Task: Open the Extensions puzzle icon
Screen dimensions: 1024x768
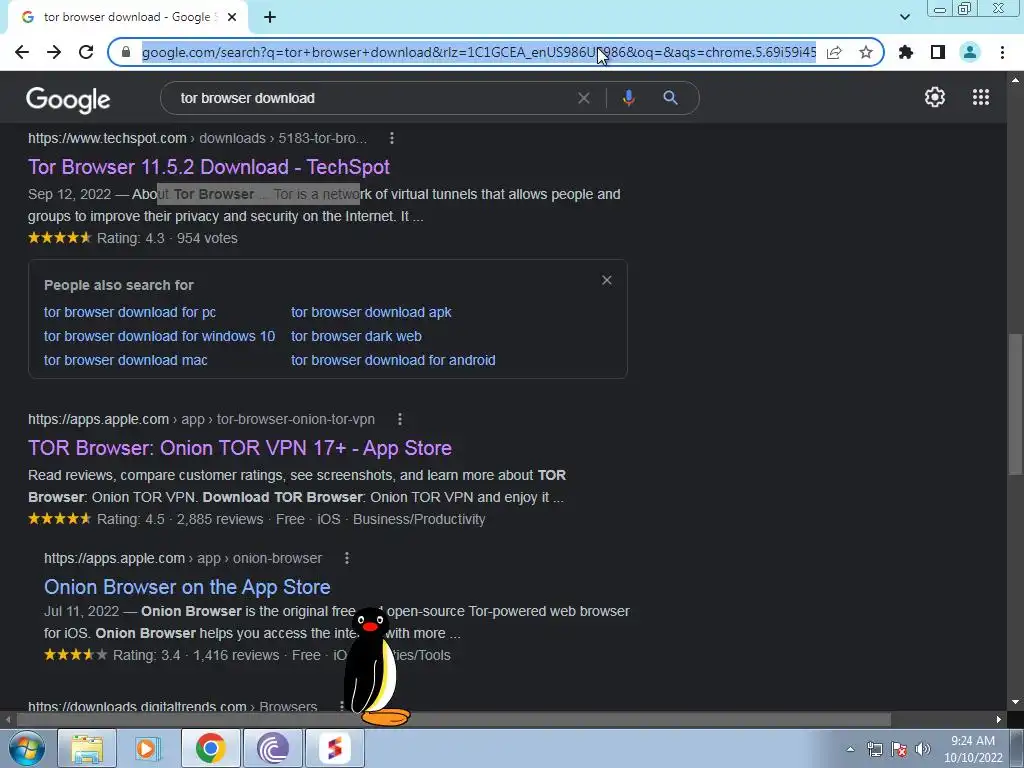Action: click(906, 52)
